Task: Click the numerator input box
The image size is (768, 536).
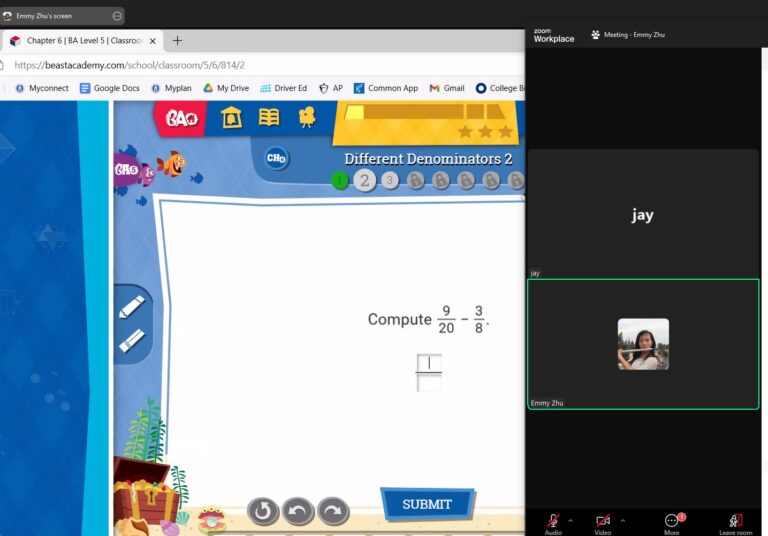Action: click(429, 363)
